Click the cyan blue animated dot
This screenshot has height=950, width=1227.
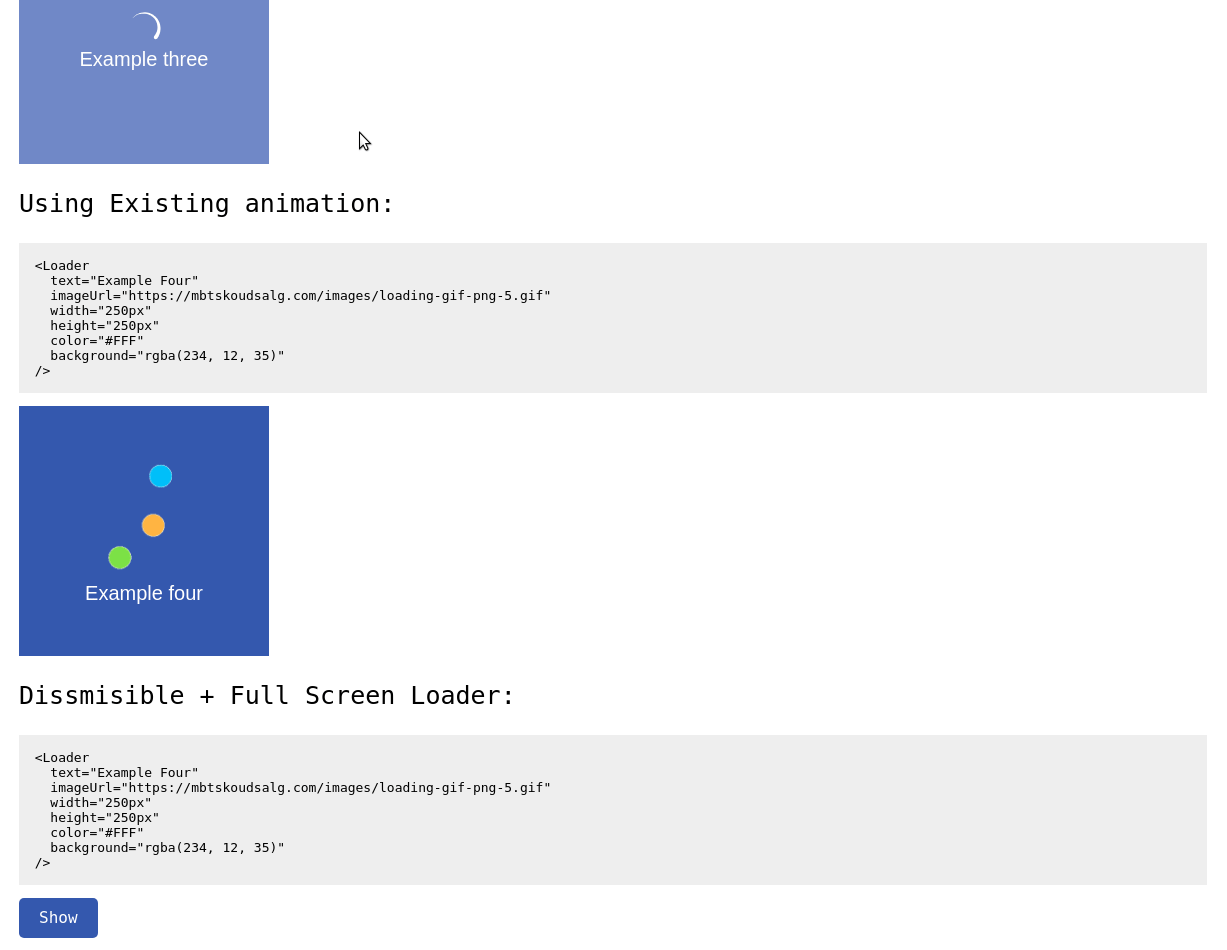161,476
